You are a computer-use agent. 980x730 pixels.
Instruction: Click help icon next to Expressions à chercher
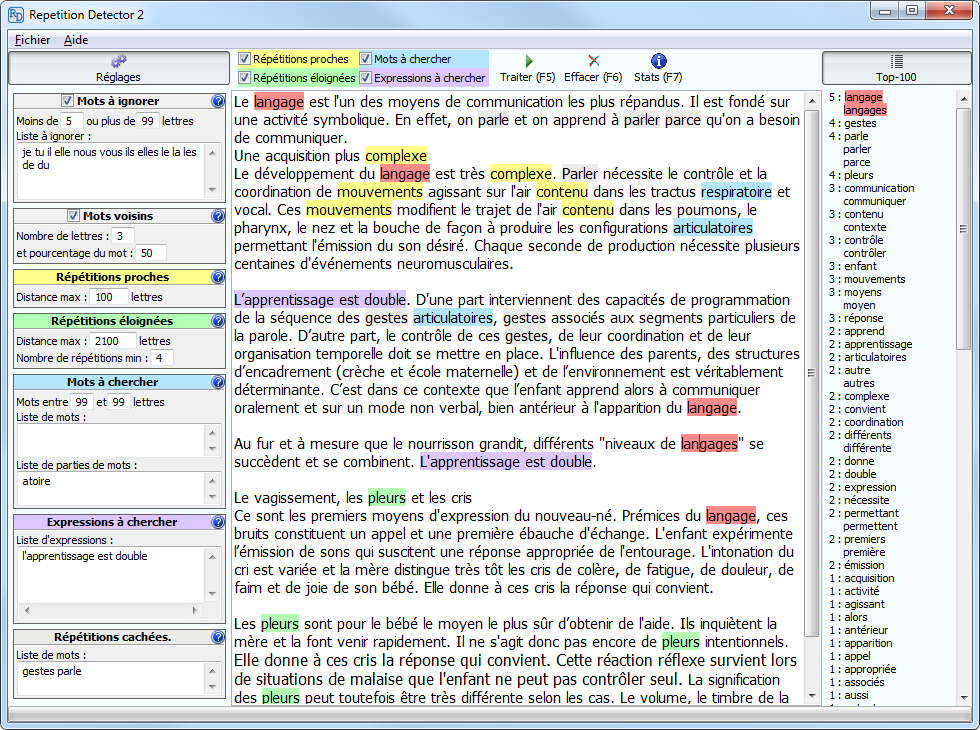pyautogui.click(x=218, y=522)
